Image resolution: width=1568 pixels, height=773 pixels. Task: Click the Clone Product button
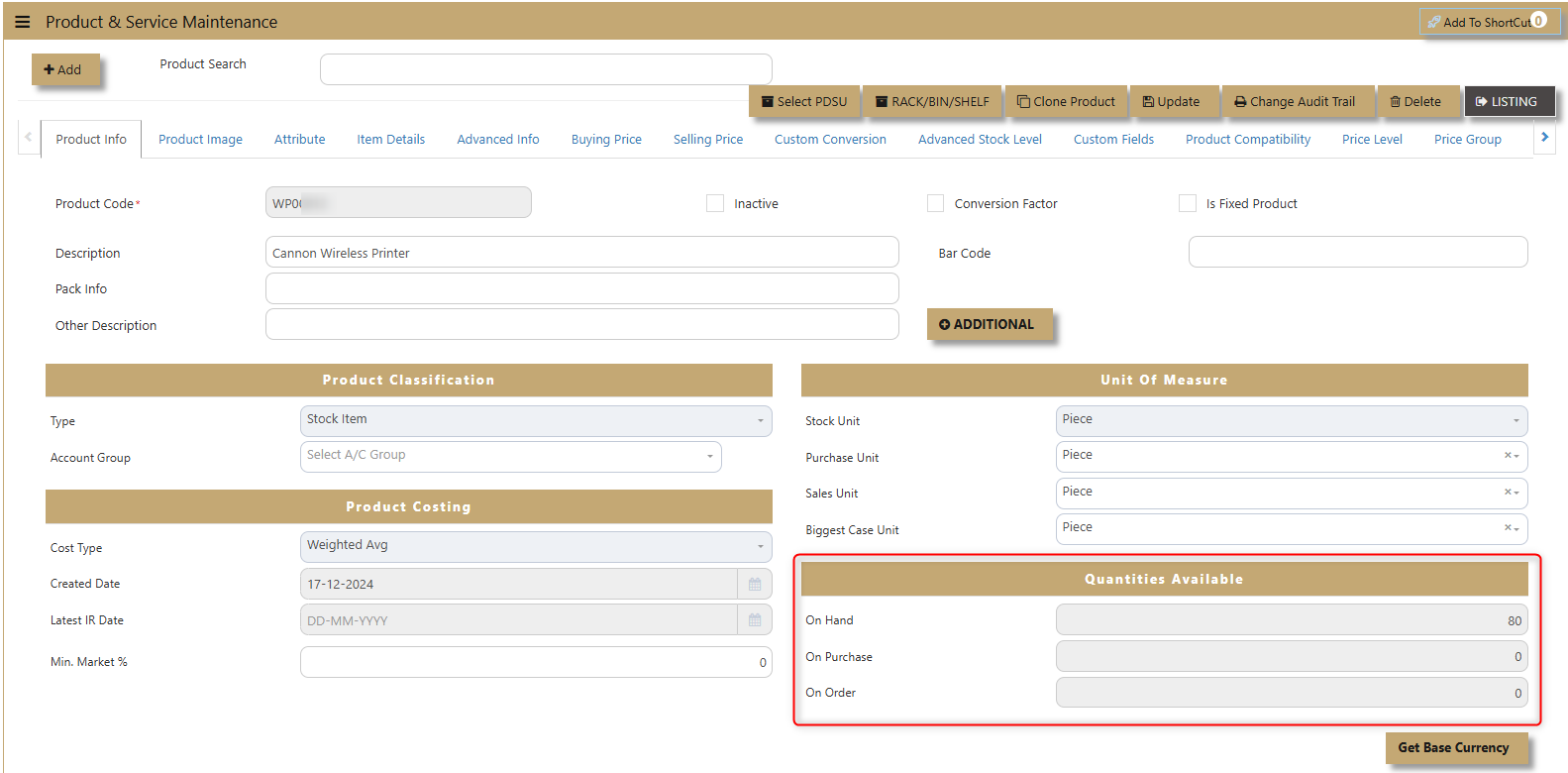click(x=1066, y=101)
